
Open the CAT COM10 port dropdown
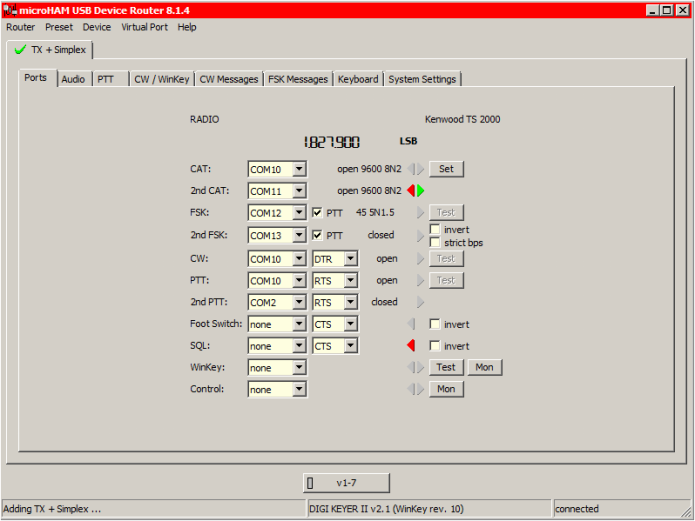click(x=299, y=169)
